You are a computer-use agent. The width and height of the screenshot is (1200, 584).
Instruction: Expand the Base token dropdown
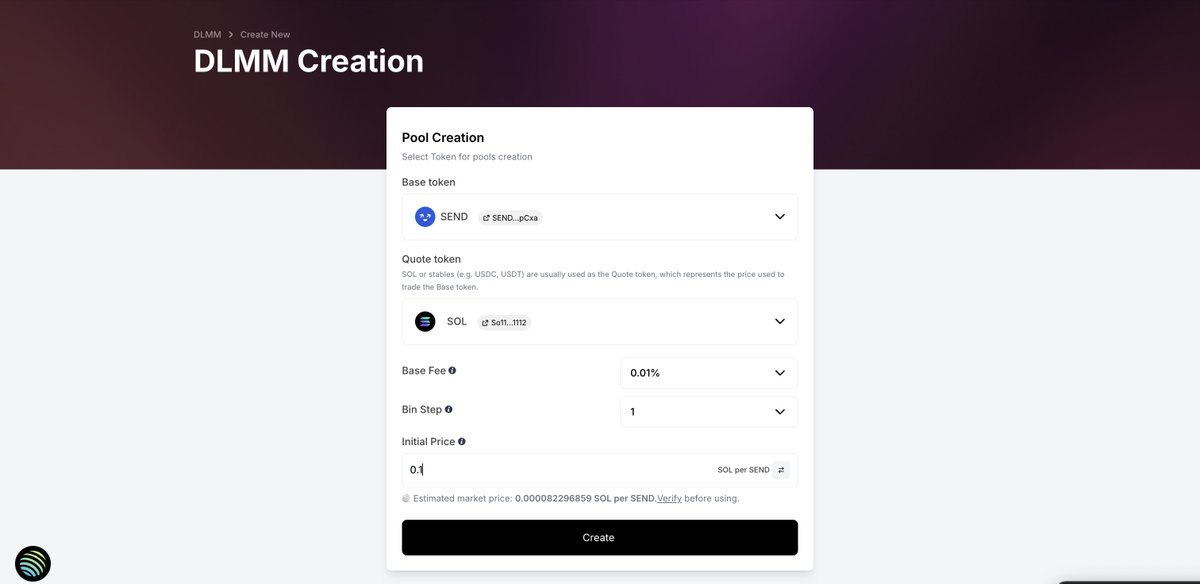[x=780, y=217]
